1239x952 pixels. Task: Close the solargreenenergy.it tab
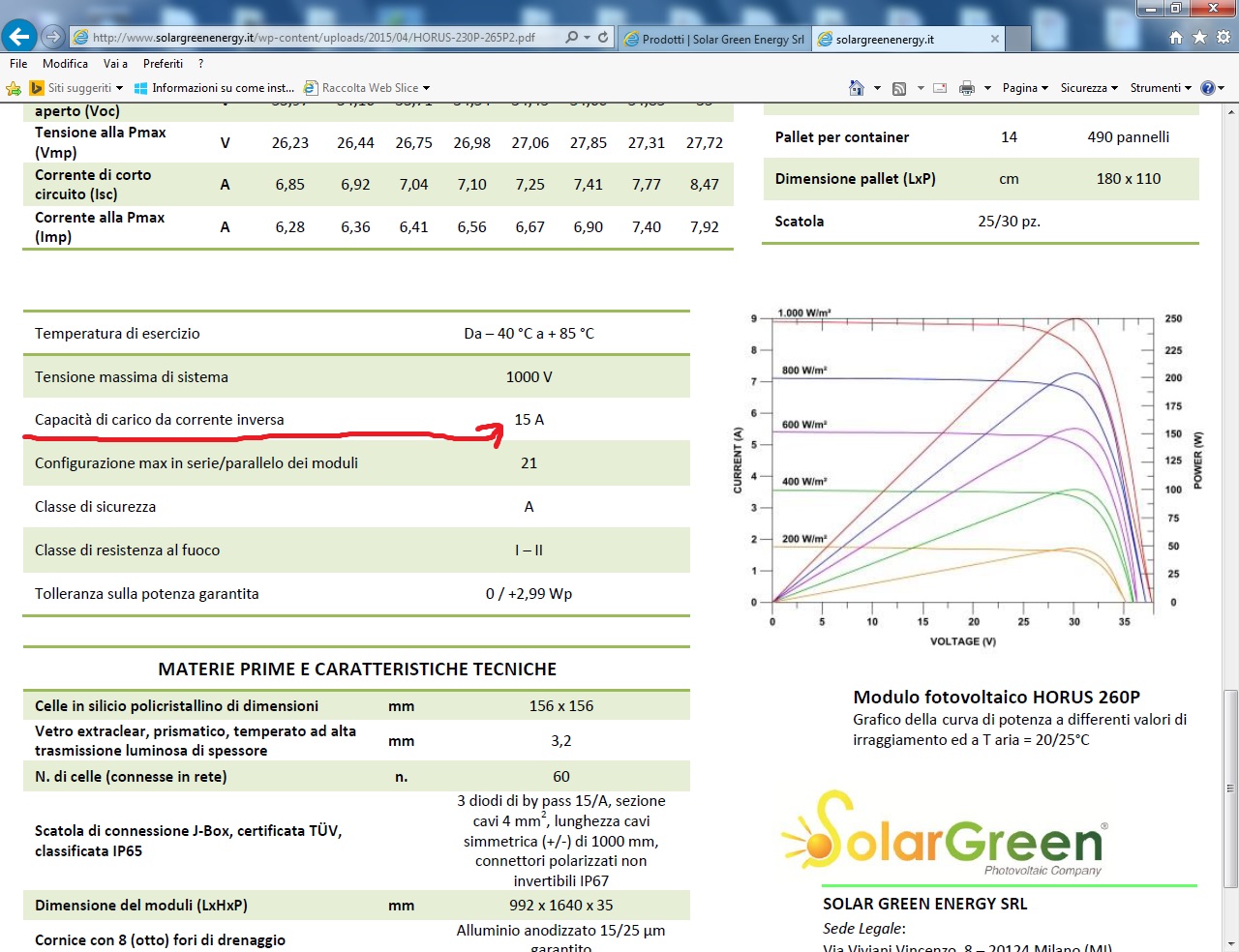click(995, 39)
